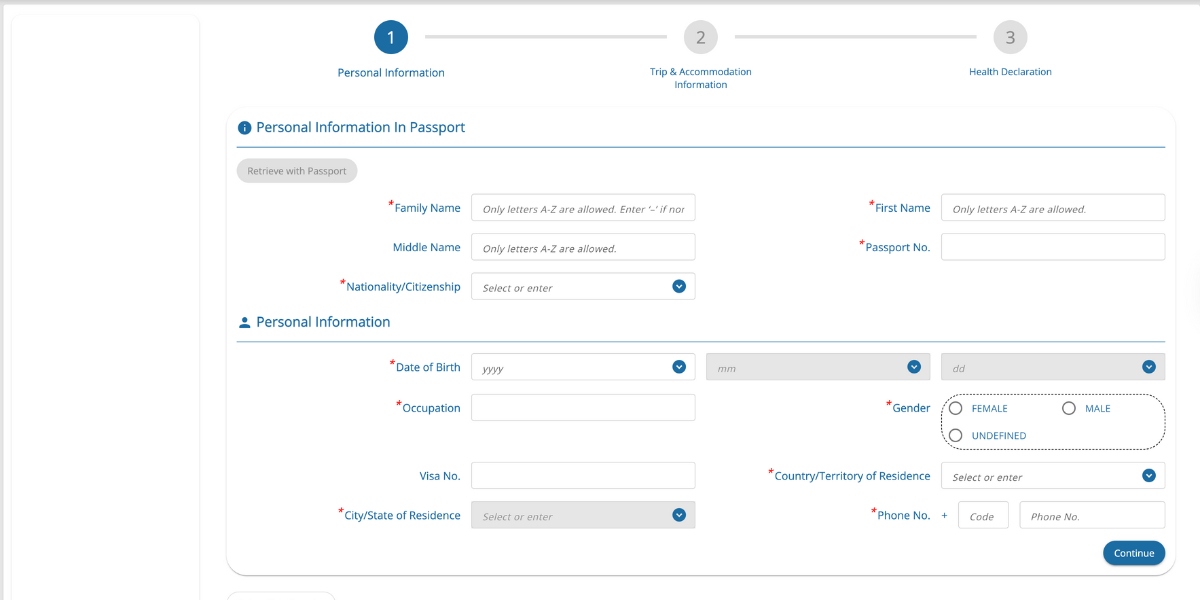Open the birth day (dd) dropdown
The image size is (1200, 600).
[1148, 367]
